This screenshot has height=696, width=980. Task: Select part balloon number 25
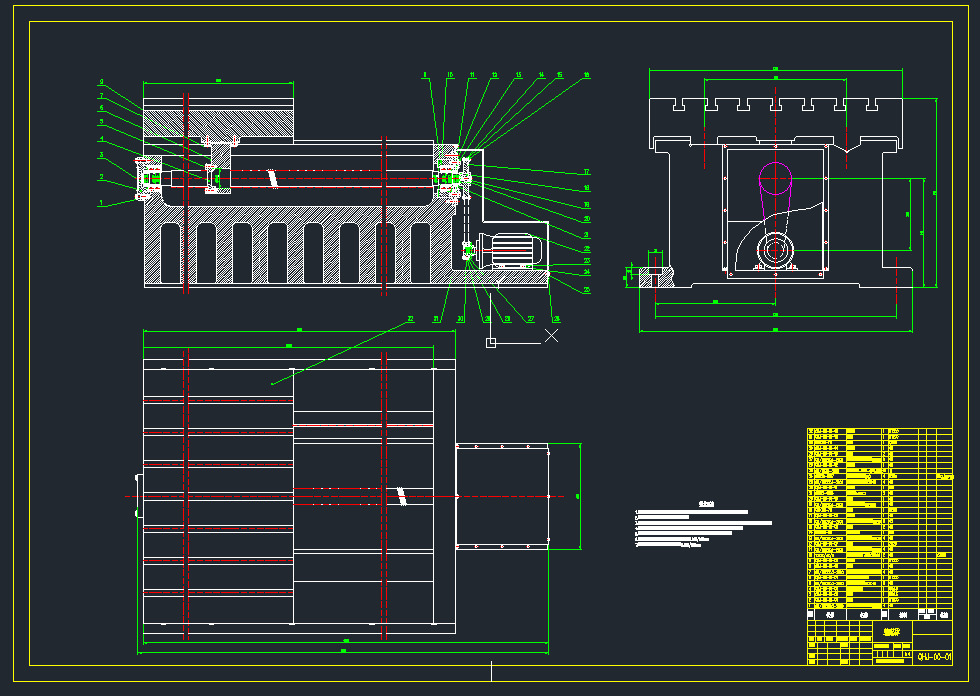586,291
